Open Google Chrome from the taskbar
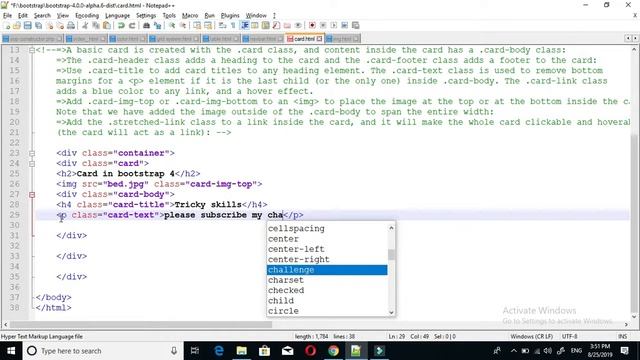The width and height of the screenshot is (640, 360). coord(333,351)
